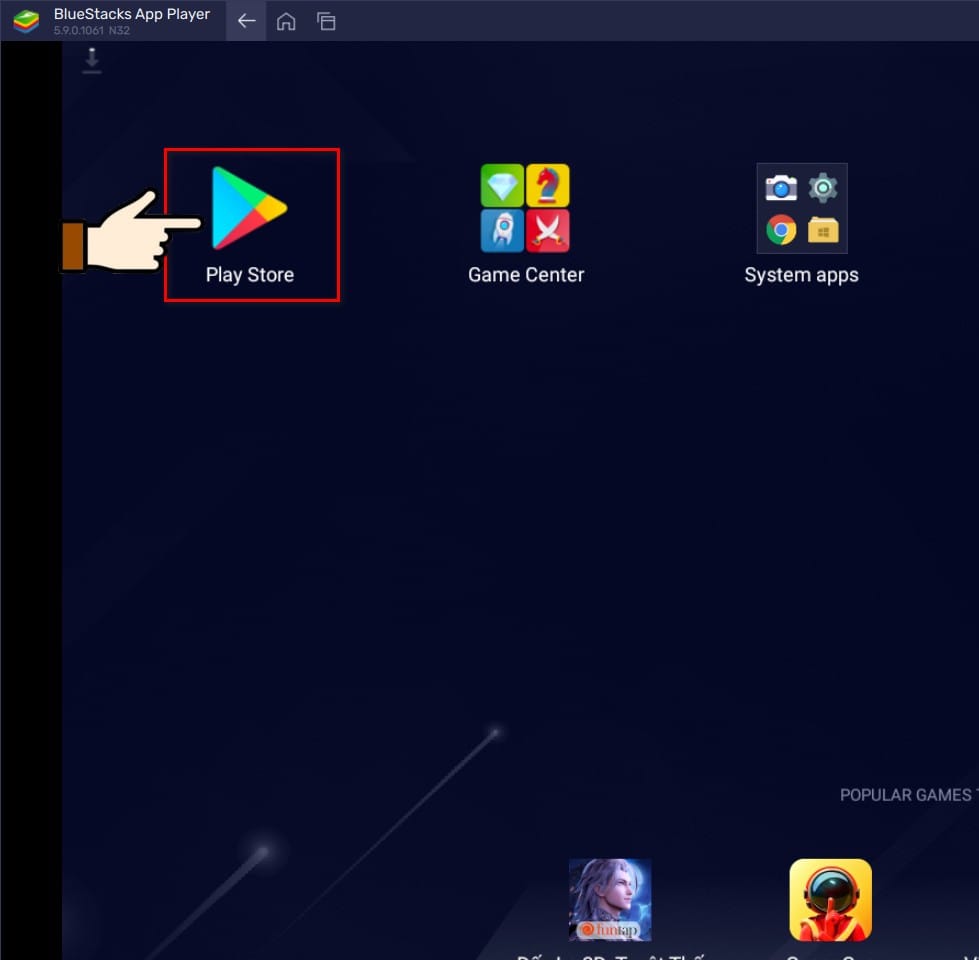The image size is (979, 960).
Task: Click the version number 5.9.0.1061 N32
Action: coord(92,31)
